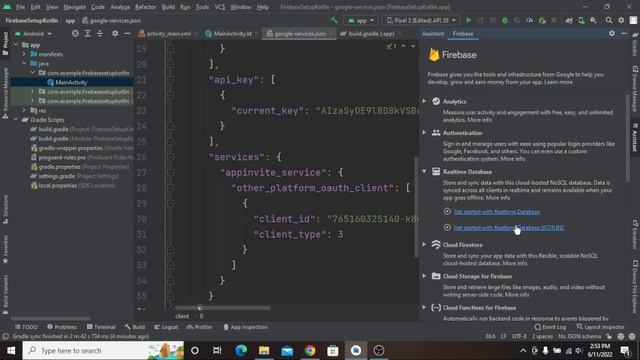Click the Select Opened File target icon
640x360 pixels.
75,33
